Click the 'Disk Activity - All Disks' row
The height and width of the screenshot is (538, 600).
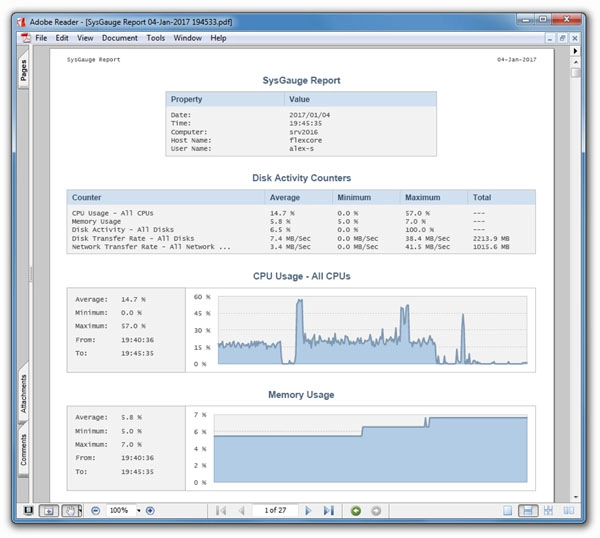(301, 230)
